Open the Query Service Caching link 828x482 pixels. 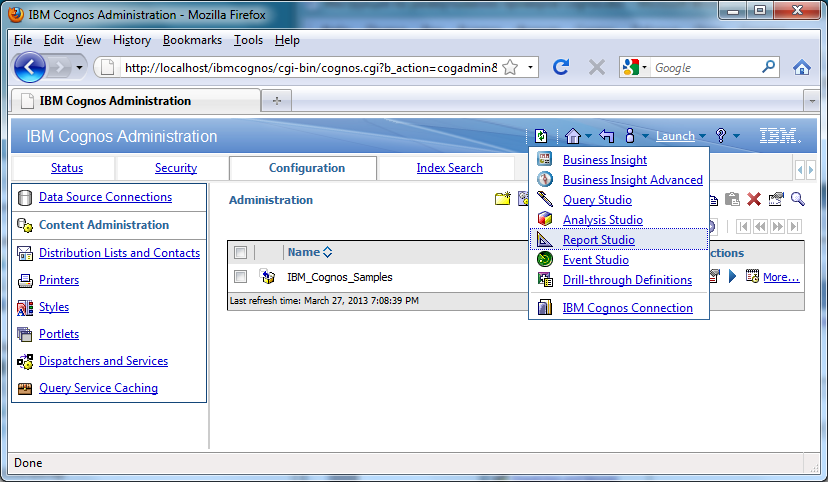pyautogui.click(x=98, y=388)
